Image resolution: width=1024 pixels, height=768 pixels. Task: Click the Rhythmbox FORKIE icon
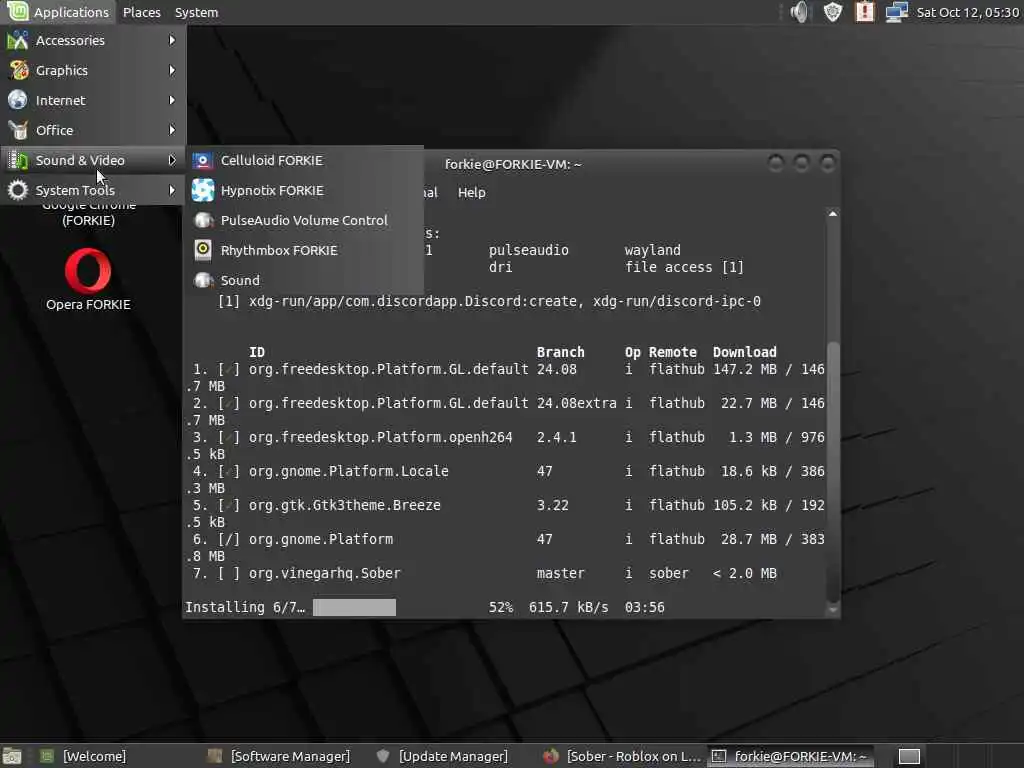[x=203, y=250]
